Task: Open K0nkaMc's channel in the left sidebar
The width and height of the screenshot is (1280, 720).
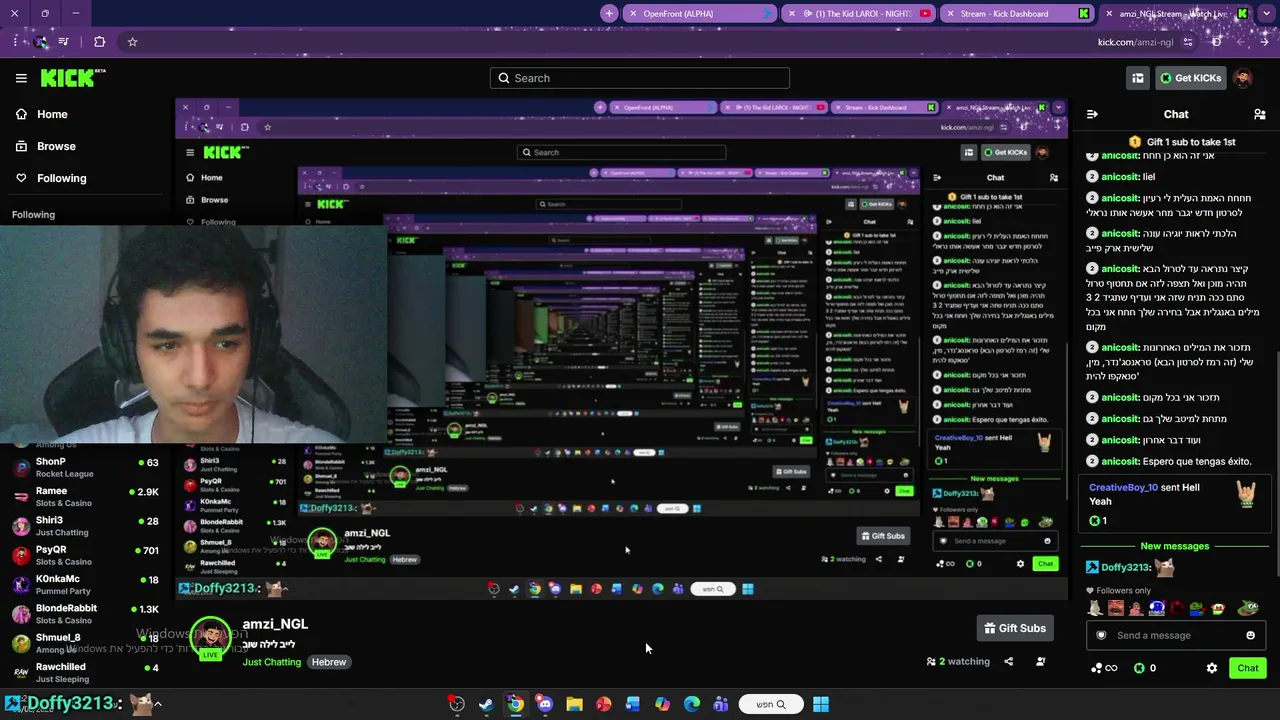Action: point(85,584)
